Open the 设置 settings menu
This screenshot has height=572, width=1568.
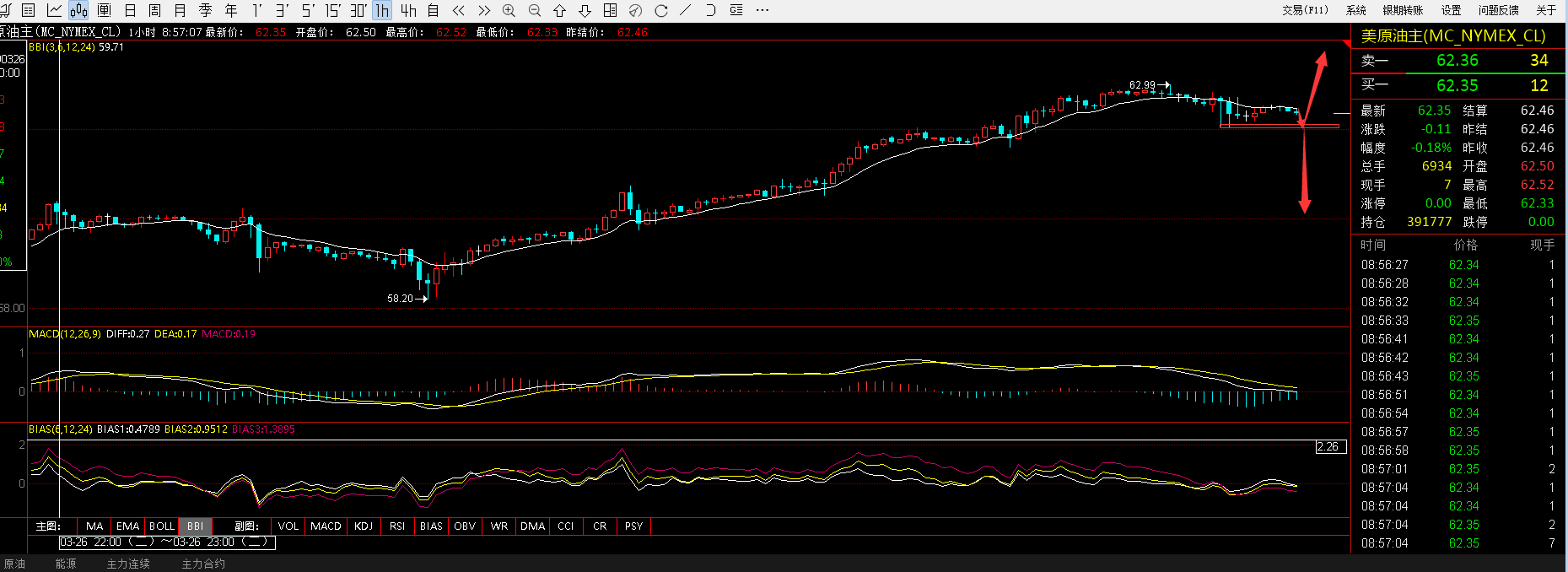(x=1451, y=10)
